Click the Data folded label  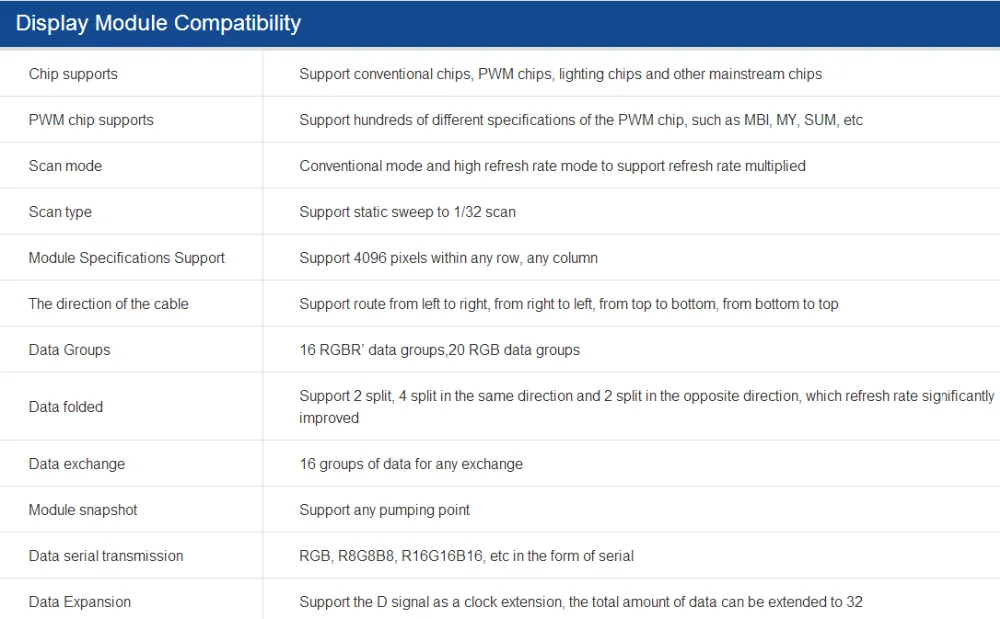pyautogui.click(x=66, y=407)
